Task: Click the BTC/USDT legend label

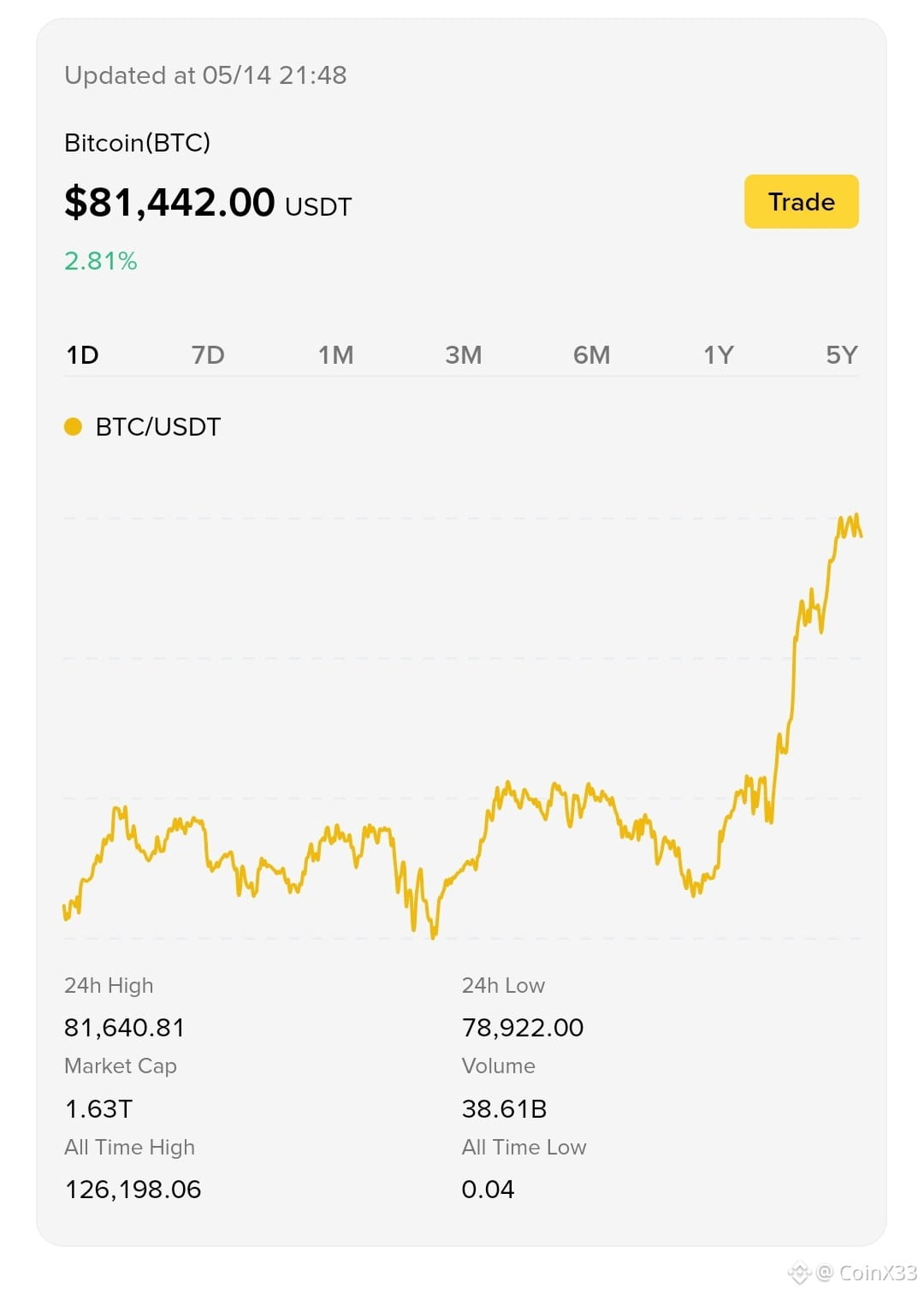Action: coord(158,427)
